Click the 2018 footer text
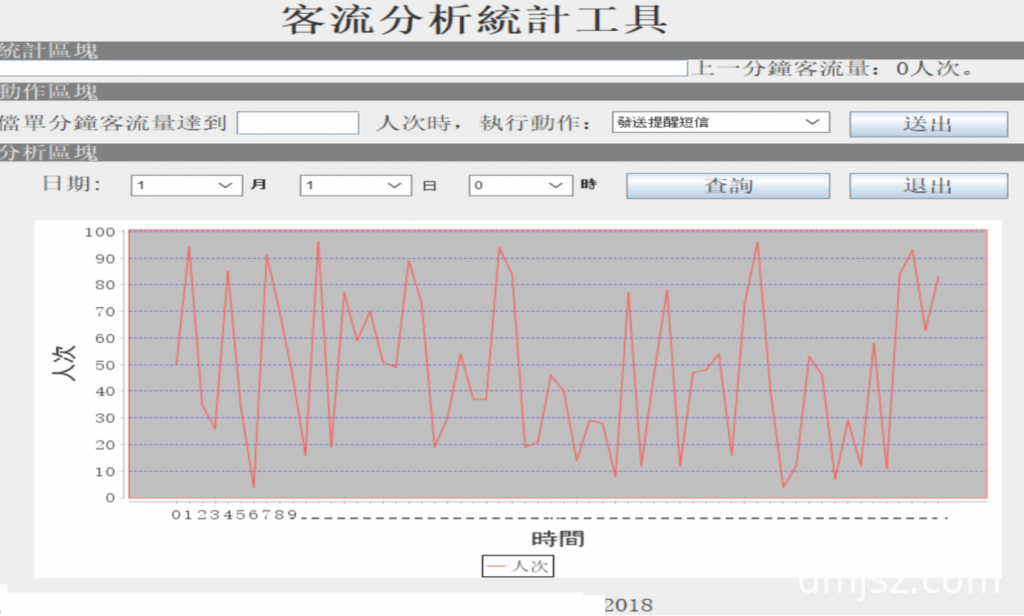Viewport: 1024px width, 616px height. (x=628, y=605)
